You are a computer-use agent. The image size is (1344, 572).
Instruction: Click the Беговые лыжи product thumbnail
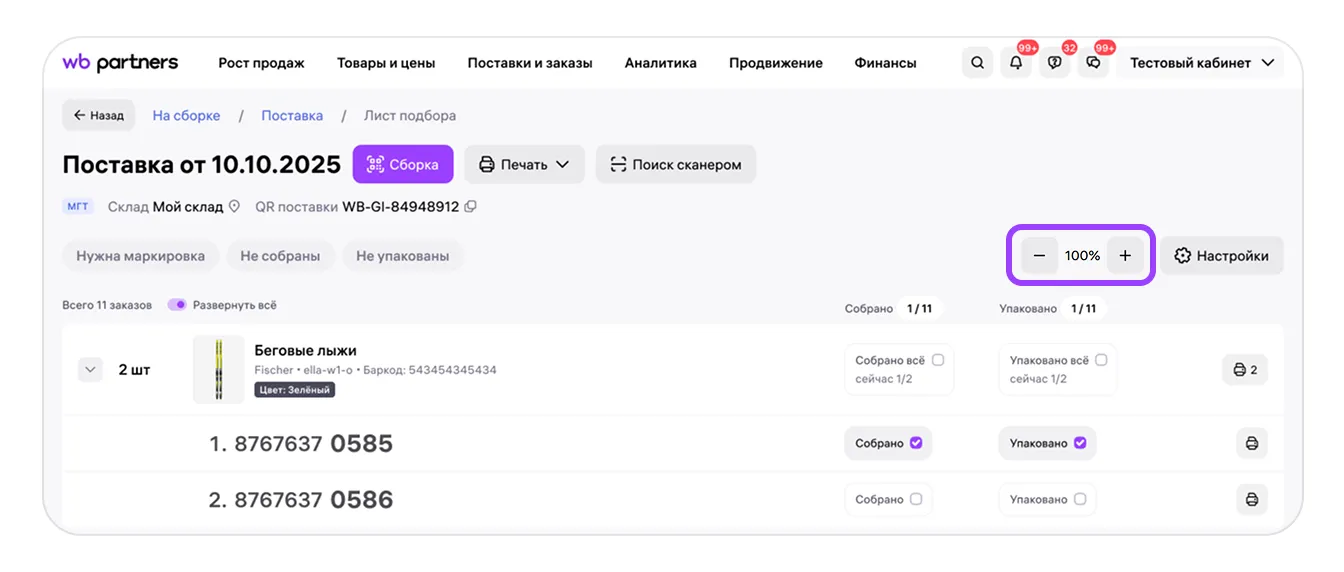pos(218,370)
